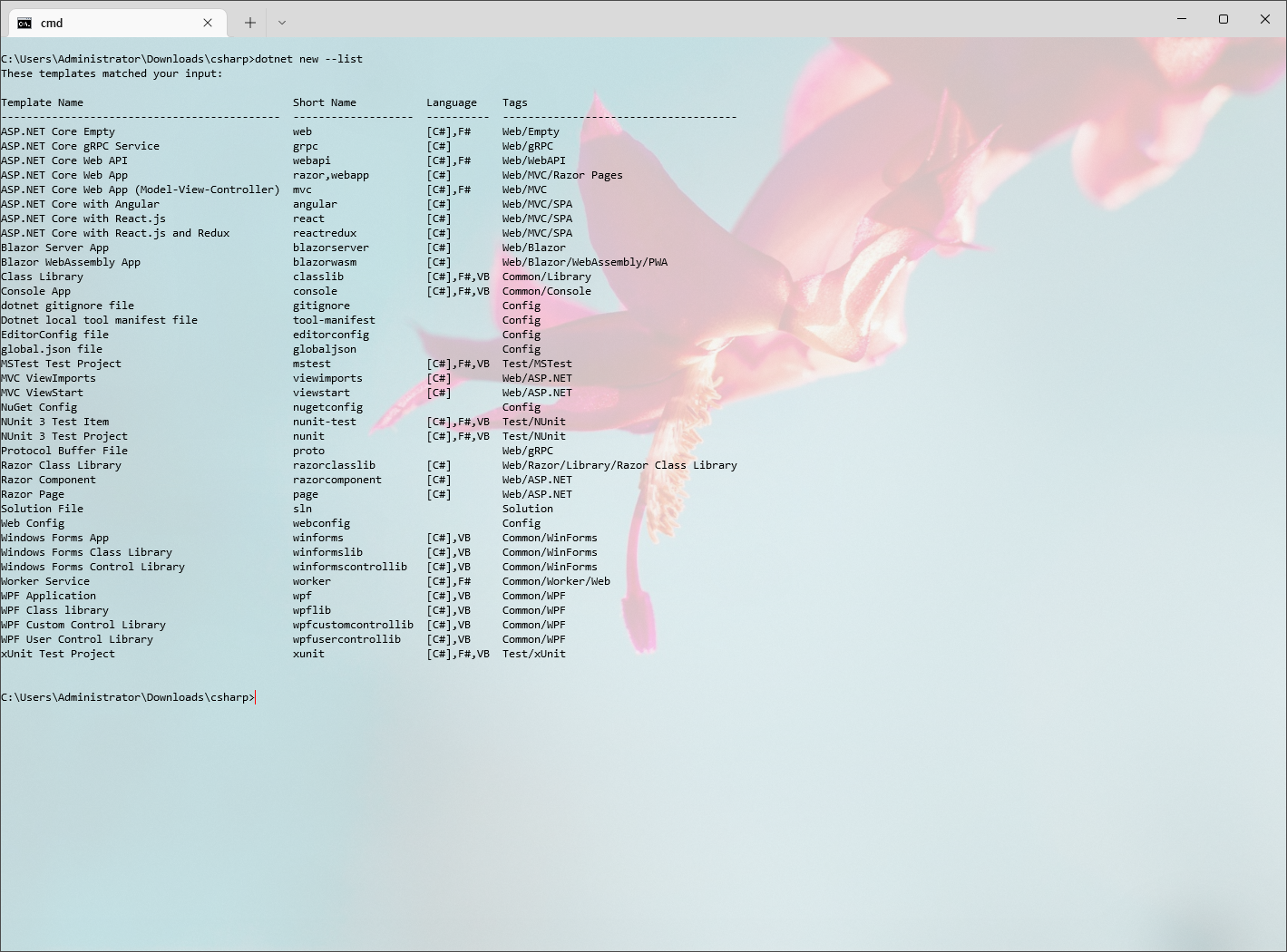Click short name 'viewstart'
Screen dimensions: 1287x952
321,393
